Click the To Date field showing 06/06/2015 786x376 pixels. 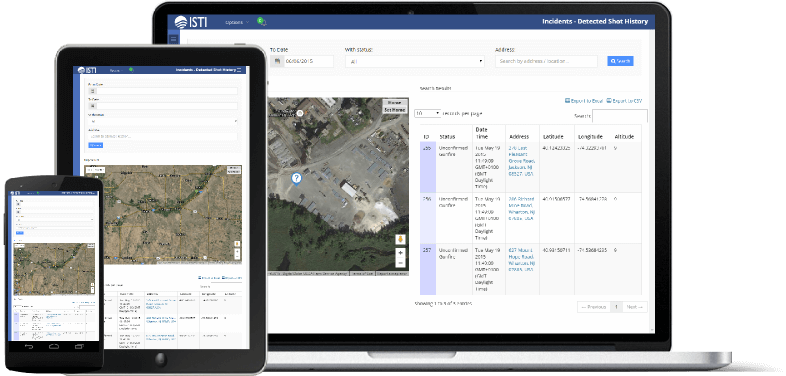[308, 61]
